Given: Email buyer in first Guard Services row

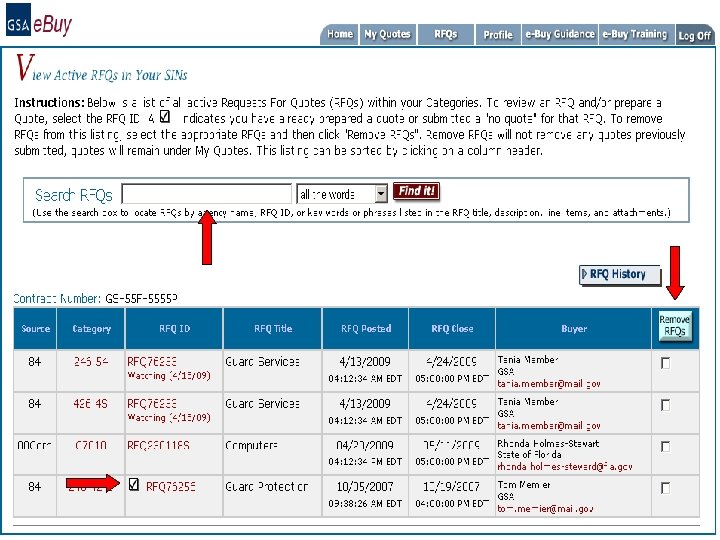Looking at the screenshot, I should [x=549, y=384].
